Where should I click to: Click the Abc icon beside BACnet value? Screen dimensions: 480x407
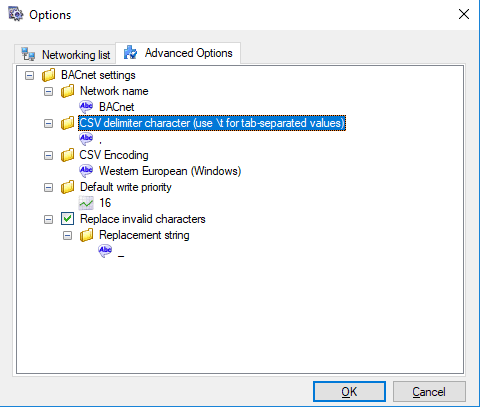click(86, 107)
